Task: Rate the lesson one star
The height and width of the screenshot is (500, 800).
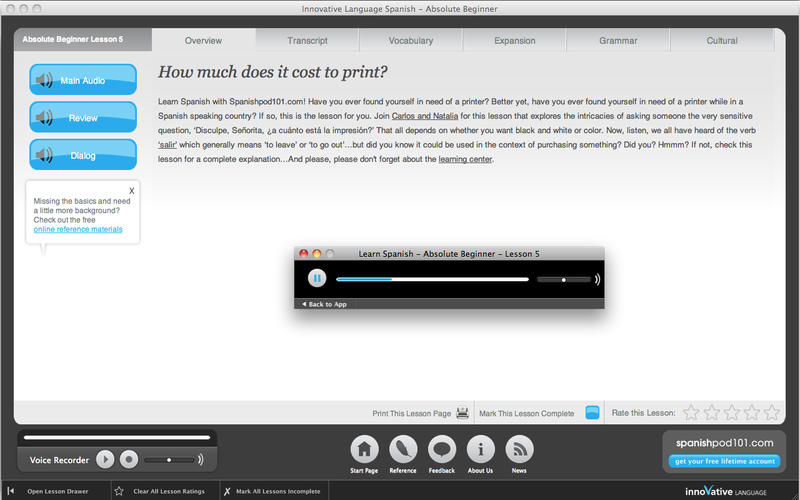Action: 691,412
